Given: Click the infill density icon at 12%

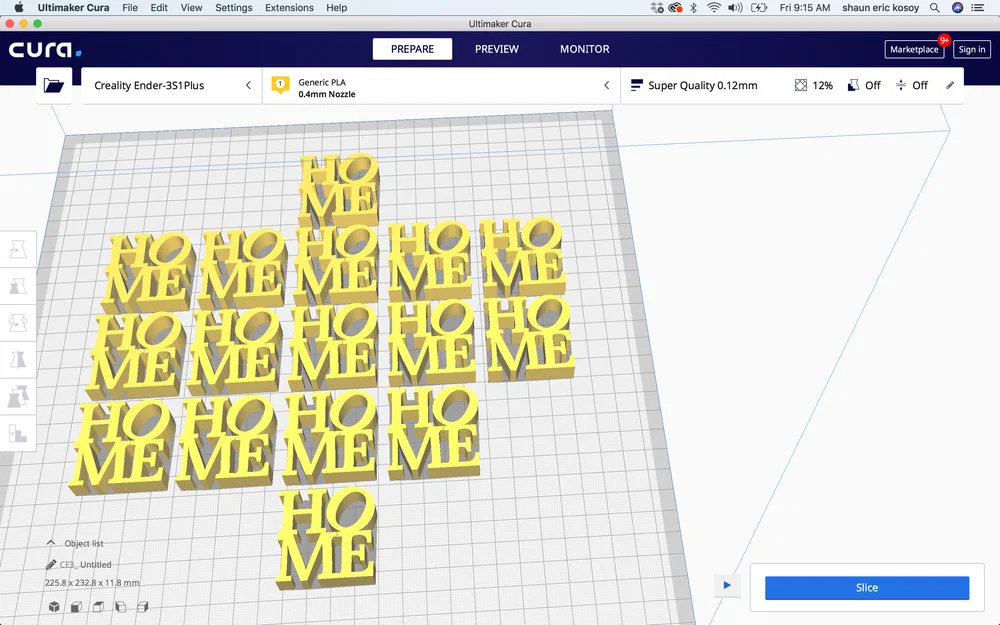Looking at the screenshot, I should point(800,85).
